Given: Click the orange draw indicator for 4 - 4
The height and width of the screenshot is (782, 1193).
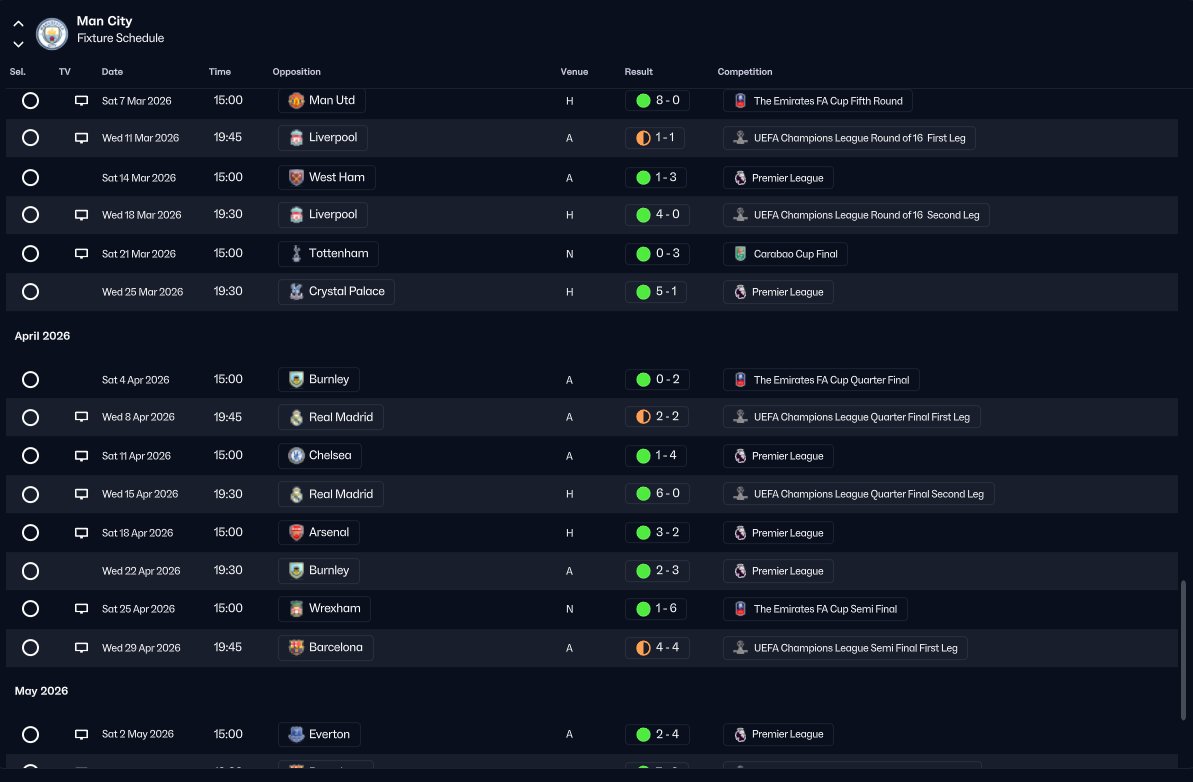Looking at the screenshot, I should click(643, 647).
